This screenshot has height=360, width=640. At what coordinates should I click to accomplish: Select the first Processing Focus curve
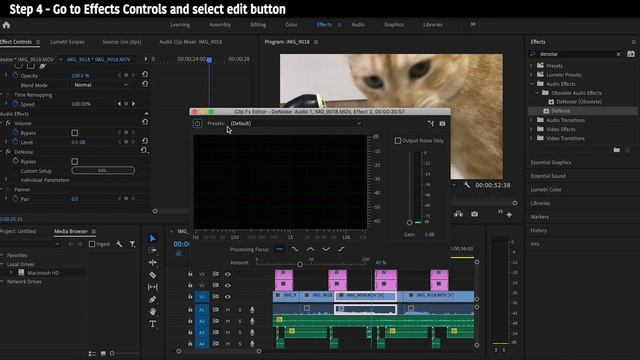point(280,249)
